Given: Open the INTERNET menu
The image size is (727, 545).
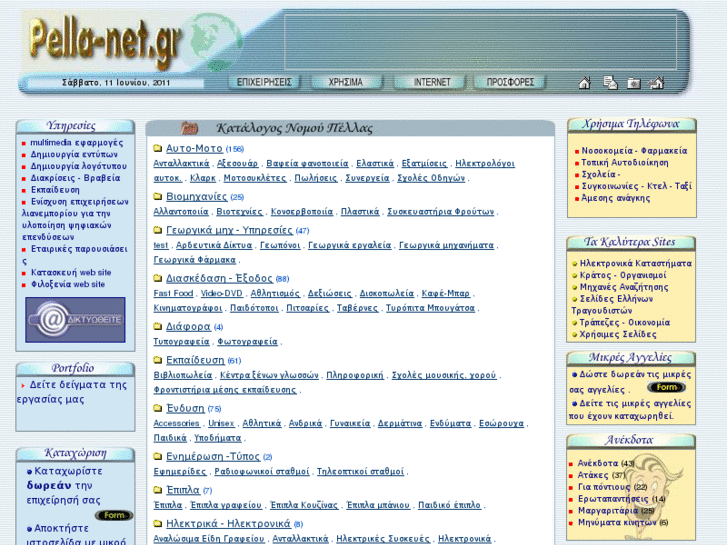Looking at the screenshot, I should click(432, 82).
